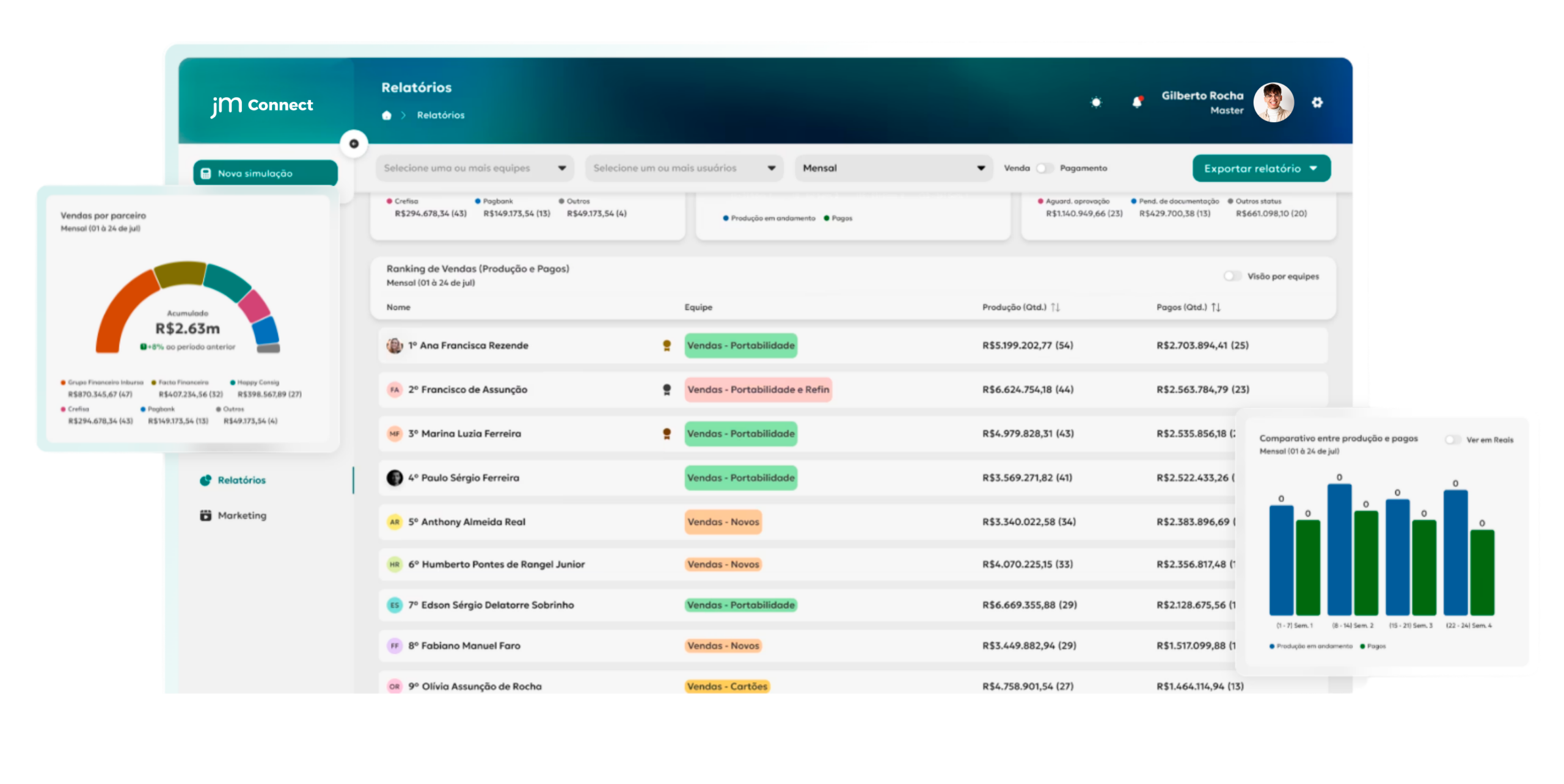The image size is (1564, 784).
Task: Open the notifications bell
Action: [x=1137, y=102]
